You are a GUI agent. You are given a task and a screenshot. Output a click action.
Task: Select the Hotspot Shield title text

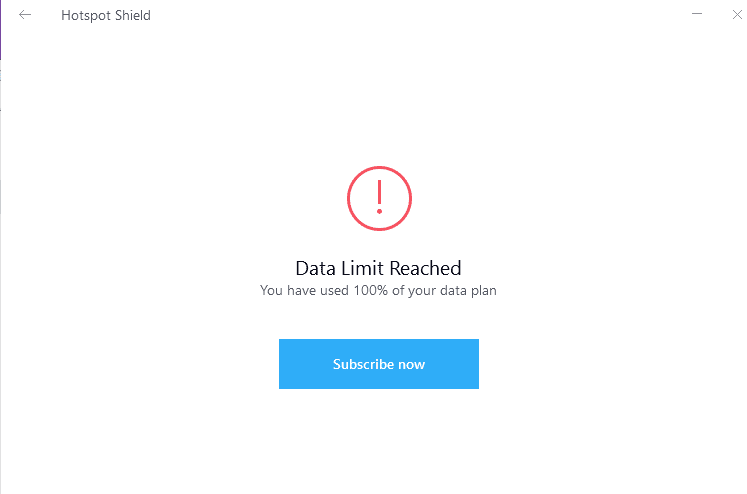click(106, 15)
